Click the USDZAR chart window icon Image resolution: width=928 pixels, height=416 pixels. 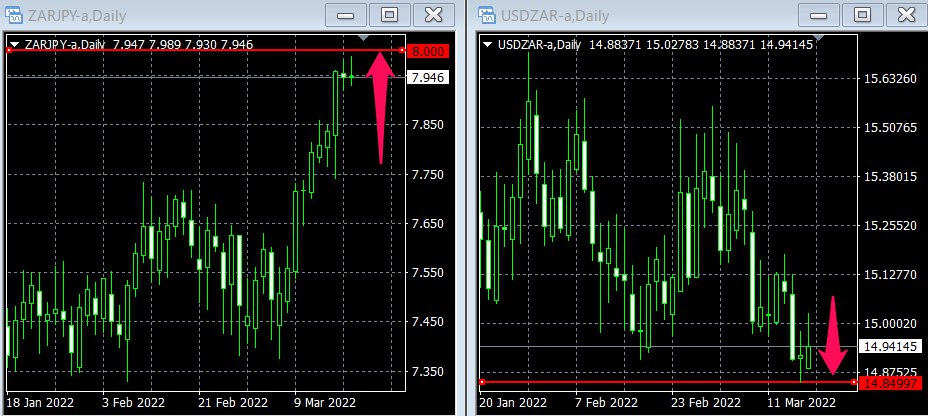pyautogui.click(x=486, y=15)
